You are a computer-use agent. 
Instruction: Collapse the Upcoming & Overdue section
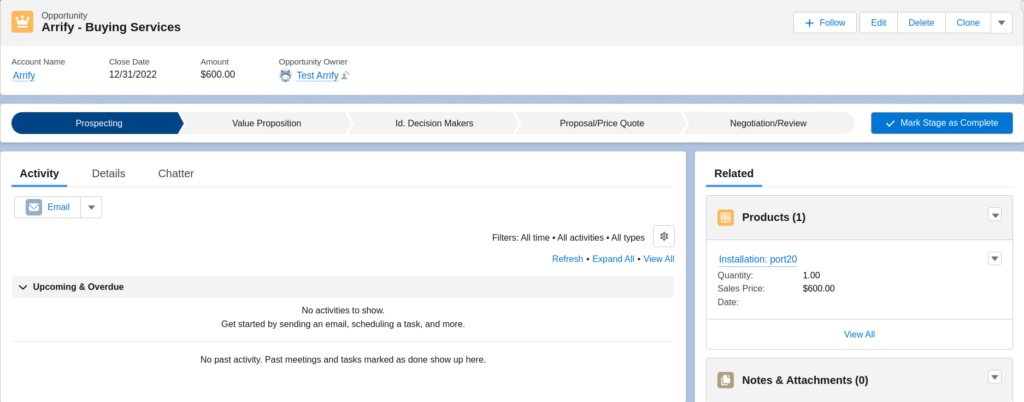[x=23, y=287]
